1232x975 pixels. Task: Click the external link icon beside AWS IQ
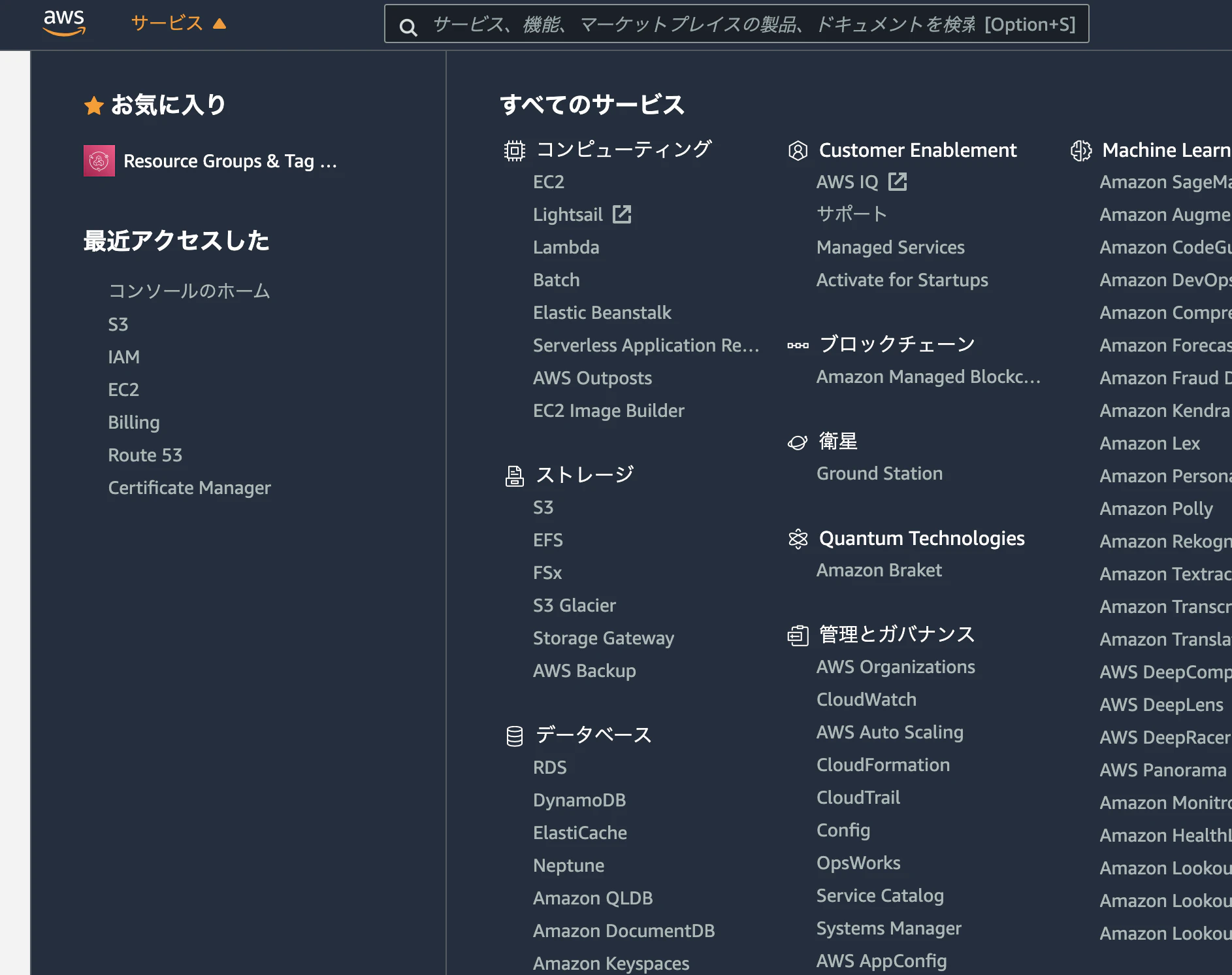(x=898, y=182)
